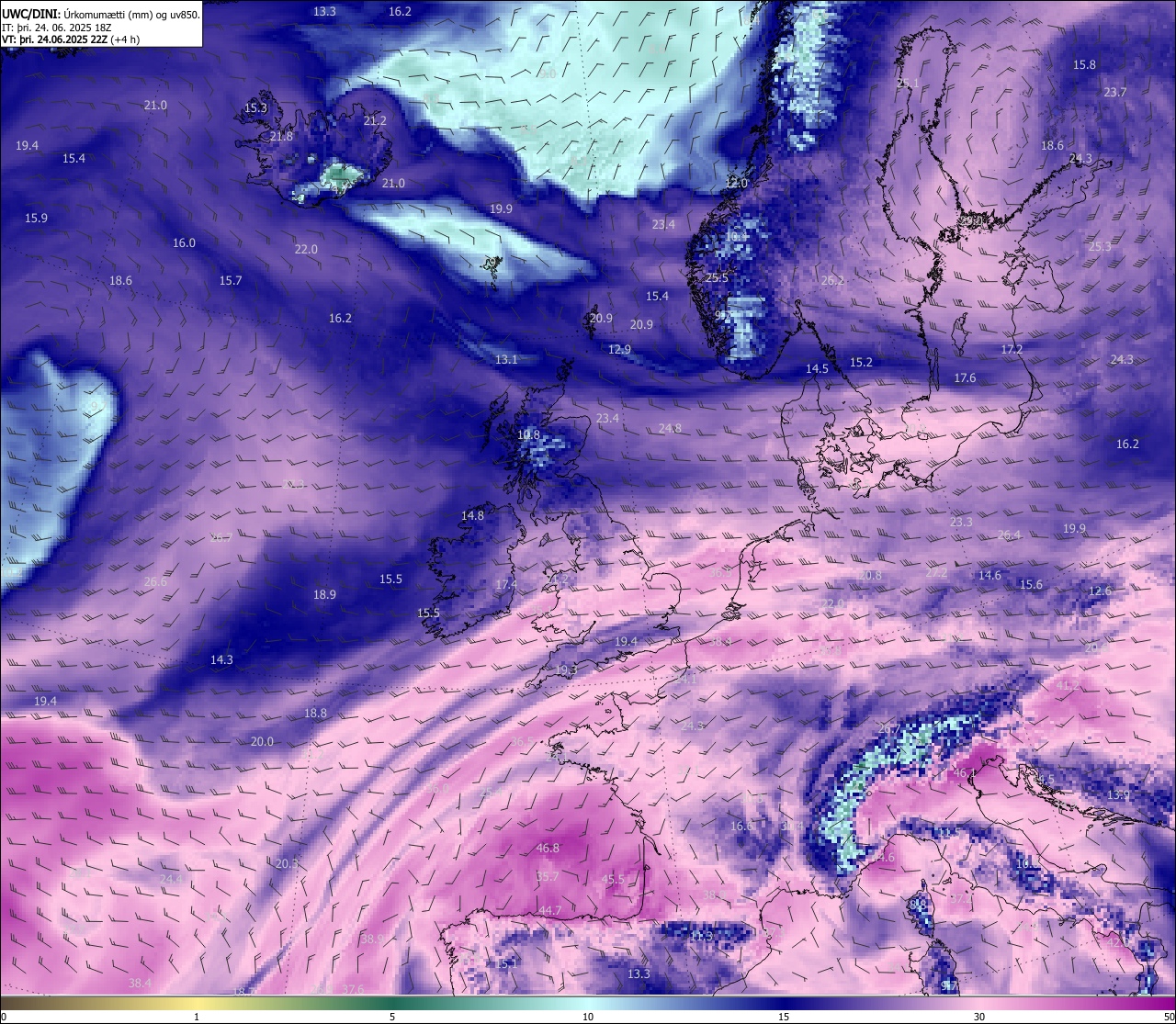Click the 1 tick label on color scale
Viewport: 1176px width, 1024px height.
point(197,1017)
